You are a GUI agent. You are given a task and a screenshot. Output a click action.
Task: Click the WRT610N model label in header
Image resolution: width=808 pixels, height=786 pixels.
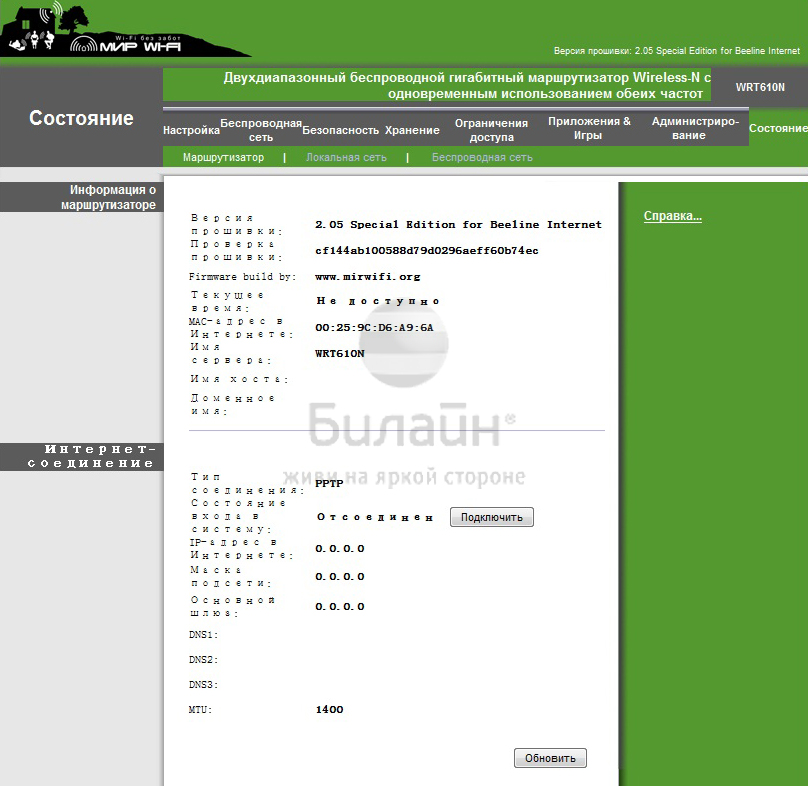tap(760, 87)
